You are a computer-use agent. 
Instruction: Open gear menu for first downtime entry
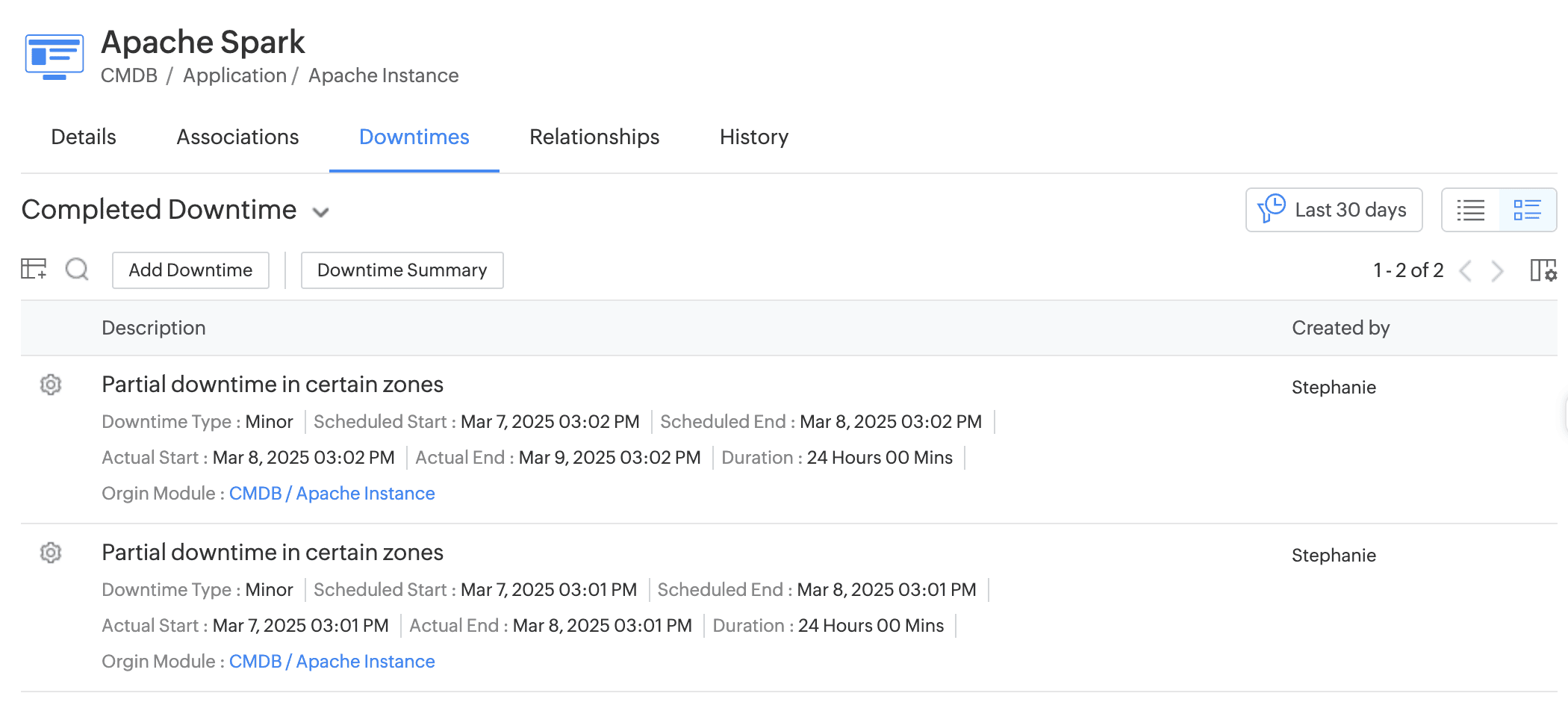(x=51, y=385)
